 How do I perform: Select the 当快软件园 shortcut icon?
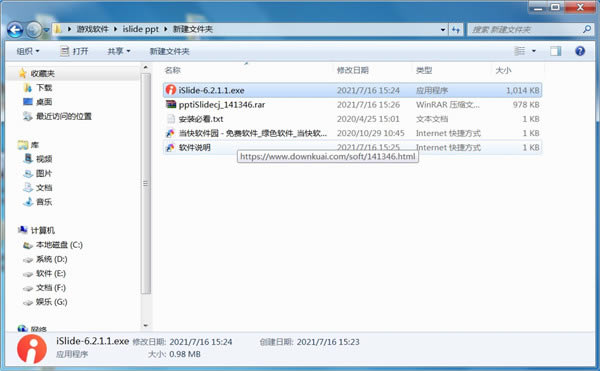(170, 133)
